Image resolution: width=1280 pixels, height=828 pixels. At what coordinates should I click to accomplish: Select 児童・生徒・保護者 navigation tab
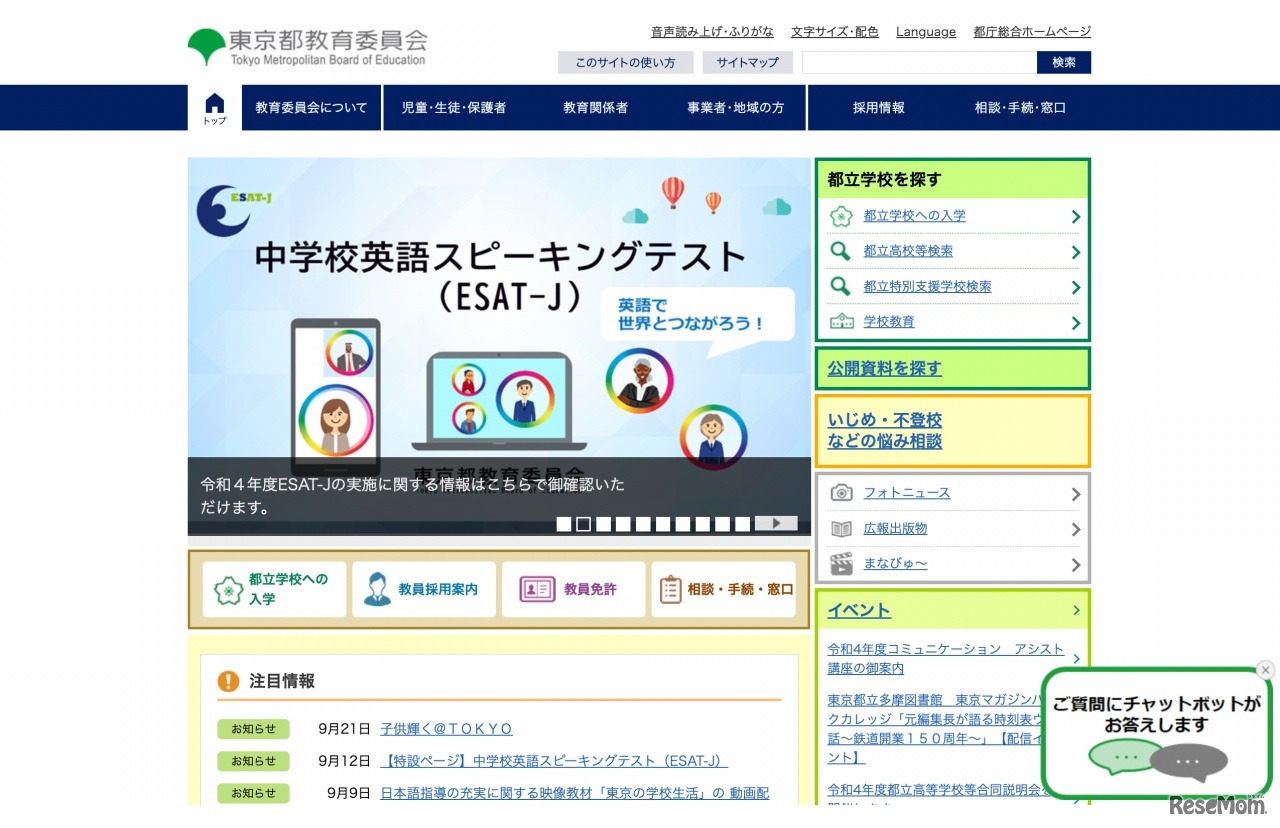click(x=453, y=108)
